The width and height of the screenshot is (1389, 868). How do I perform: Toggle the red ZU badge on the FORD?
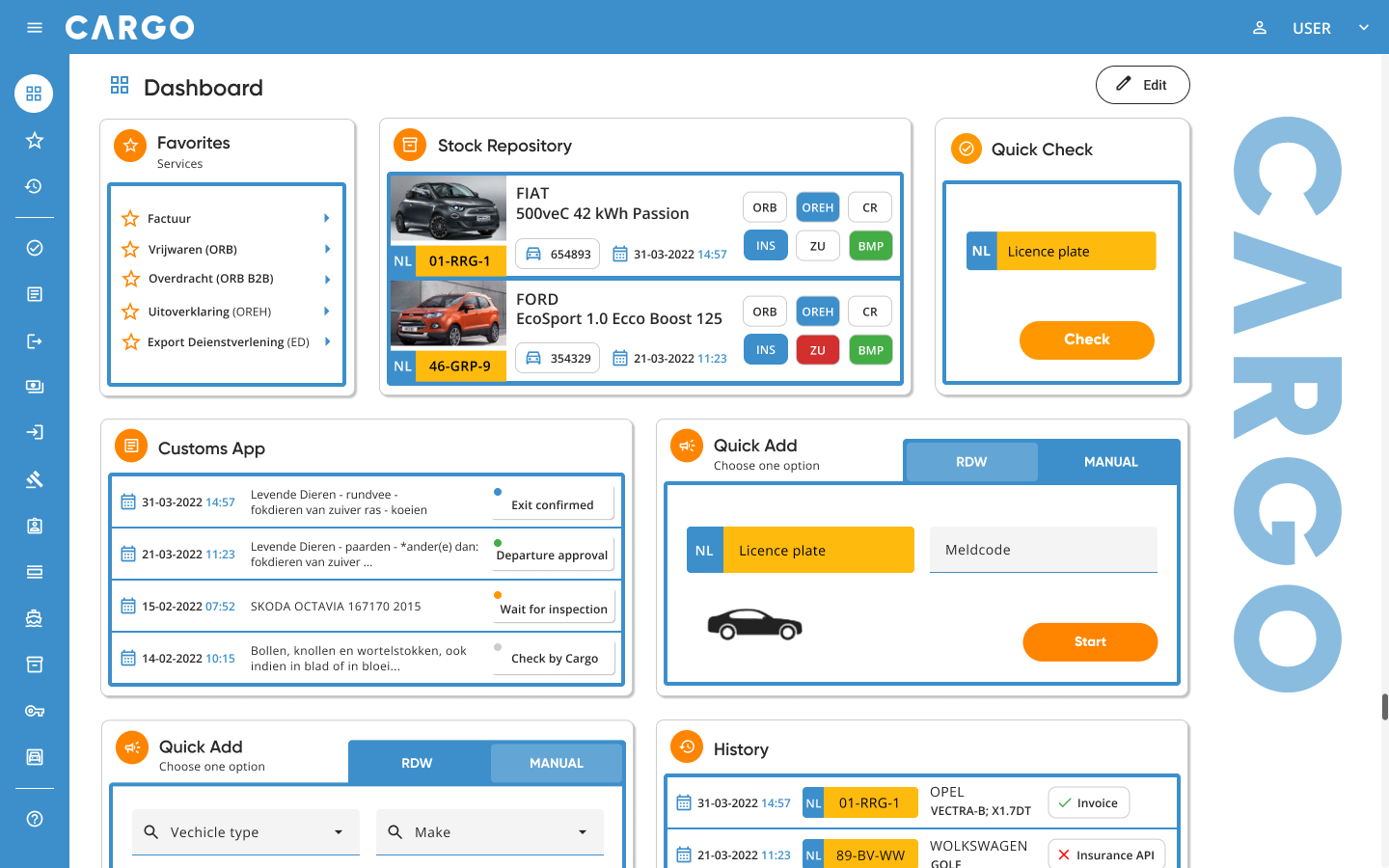point(817,349)
